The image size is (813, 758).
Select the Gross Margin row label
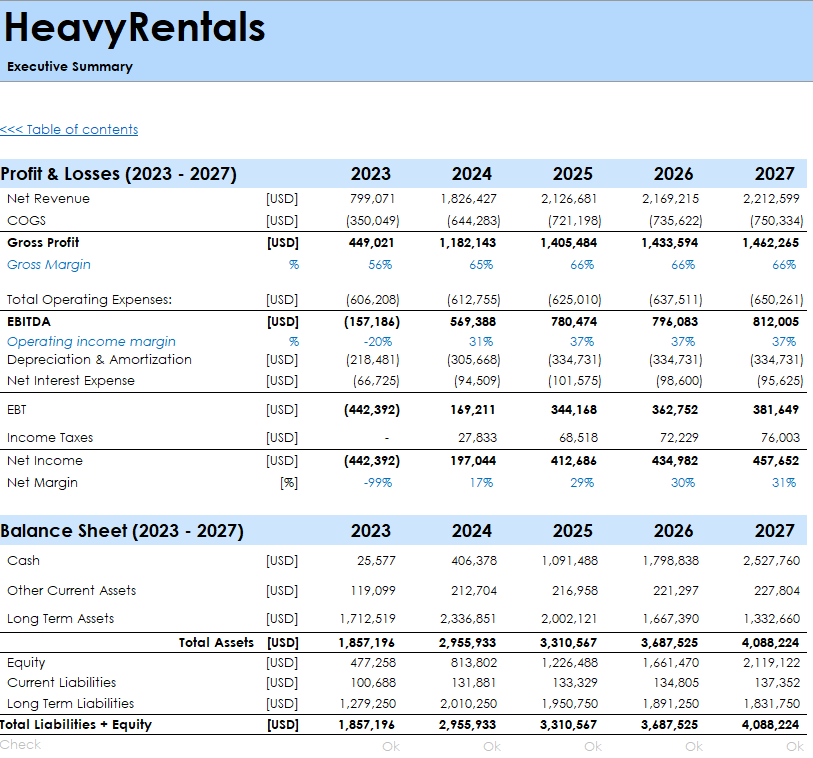49,264
